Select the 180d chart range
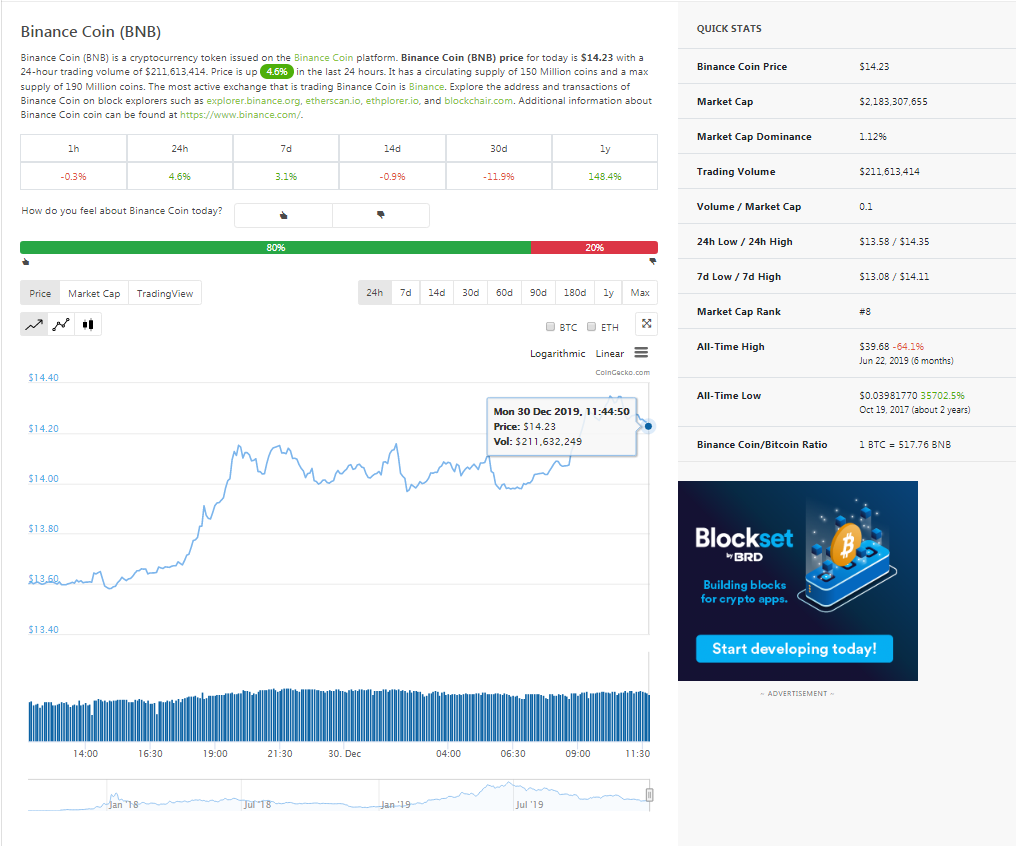Screen dimensions: 1016x846 (x=575, y=293)
